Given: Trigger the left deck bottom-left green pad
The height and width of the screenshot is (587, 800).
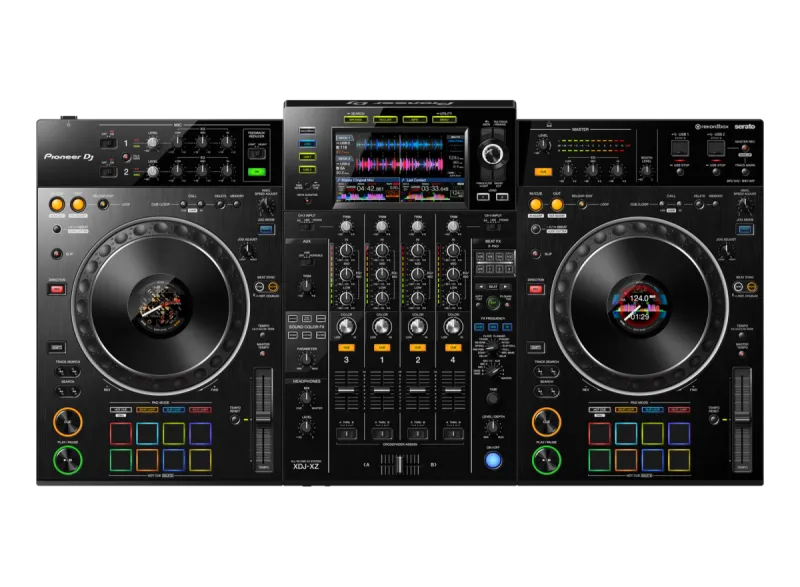Looking at the screenshot, I should coord(121,460).
